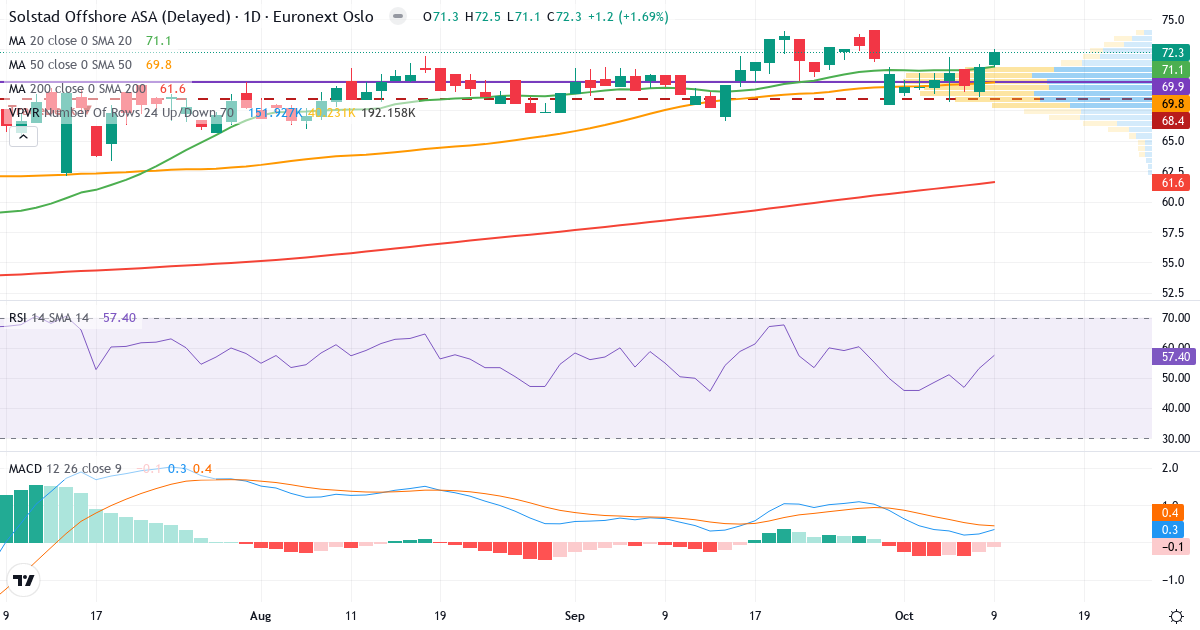This screenshot has width=1200, height=630.
Task: Click the green 71.1 price axis label
Action: point(1173,70)
